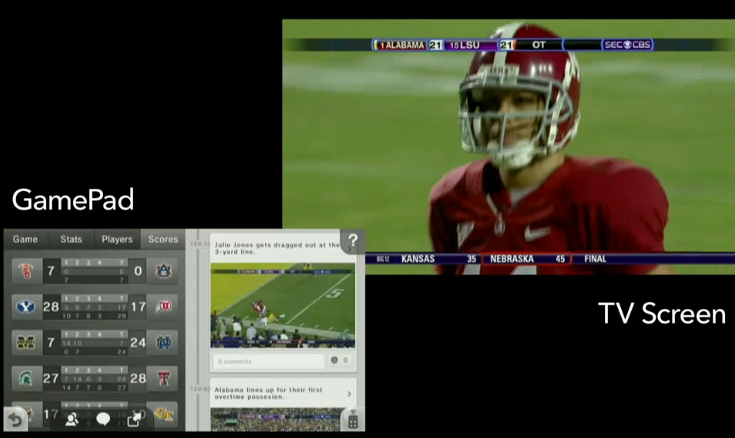
Task: Open the TV remote icon
Action: click(x=352, y=421)
